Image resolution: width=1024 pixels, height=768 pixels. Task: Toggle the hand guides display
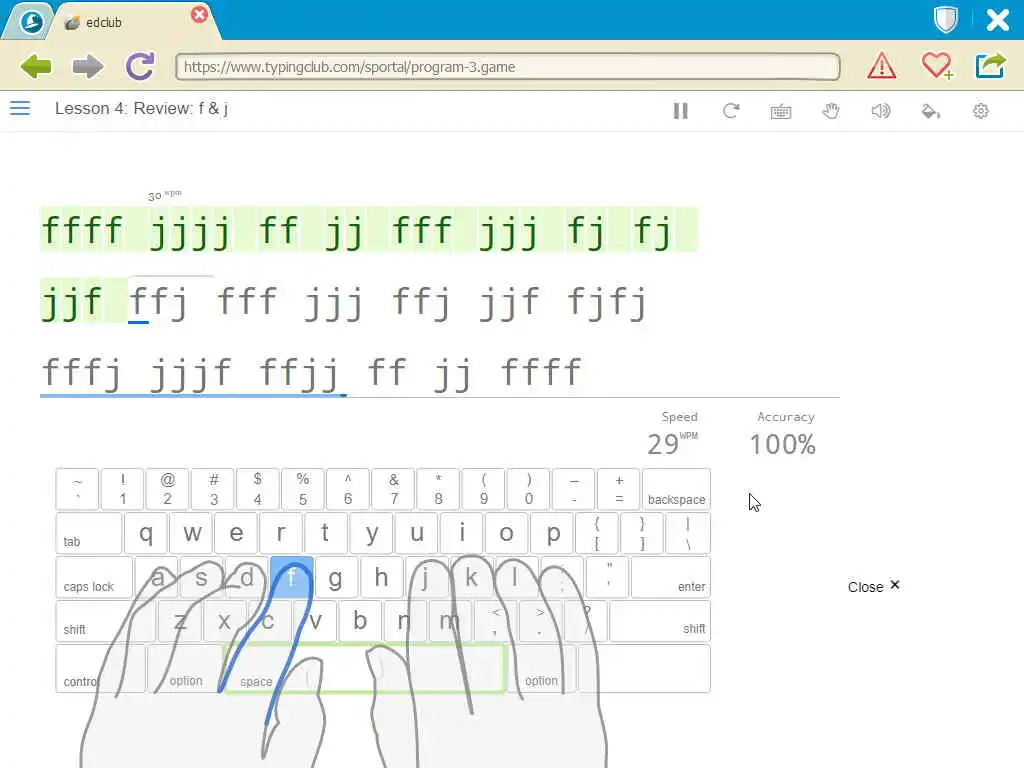point(831,111)
